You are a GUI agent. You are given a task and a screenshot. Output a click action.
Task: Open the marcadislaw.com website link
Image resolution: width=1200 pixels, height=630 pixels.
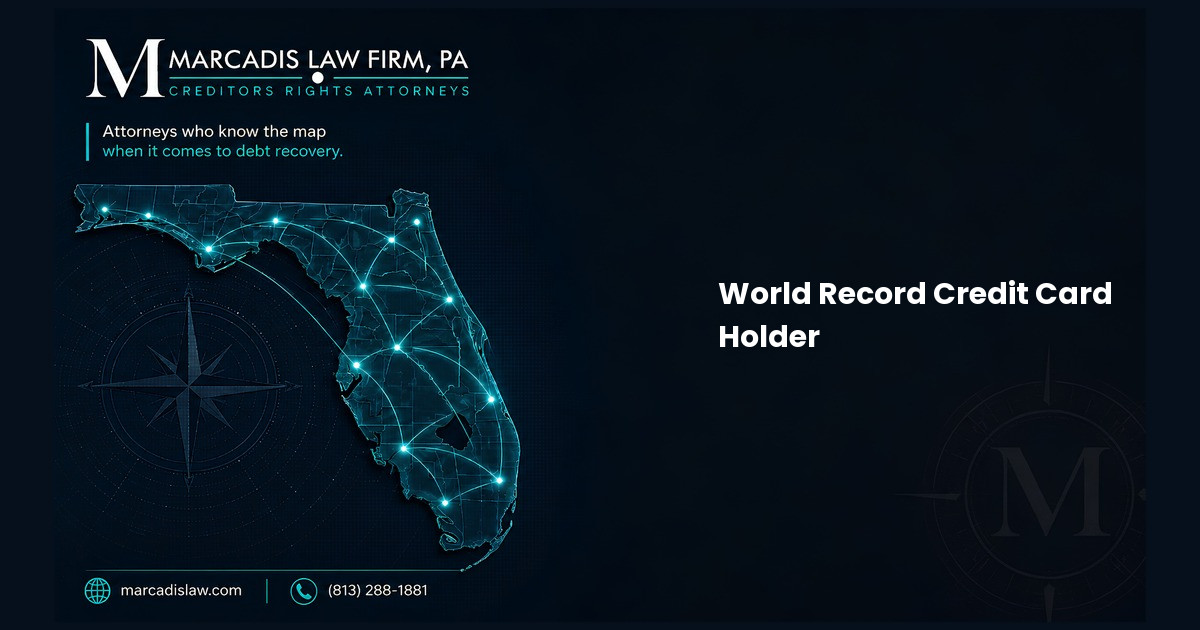point(180,591)
